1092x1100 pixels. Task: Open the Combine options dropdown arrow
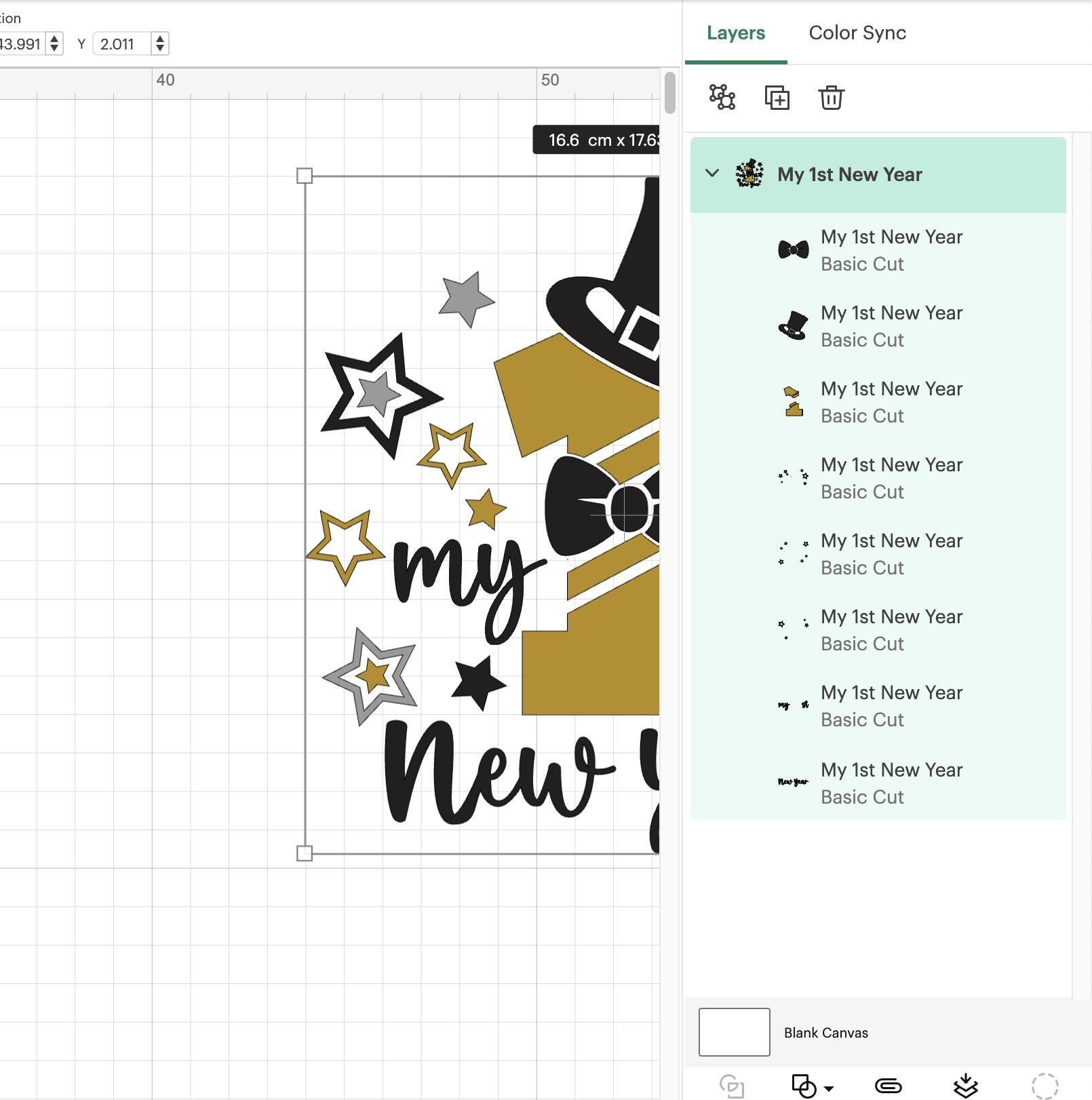click(x=829, y=1087)
